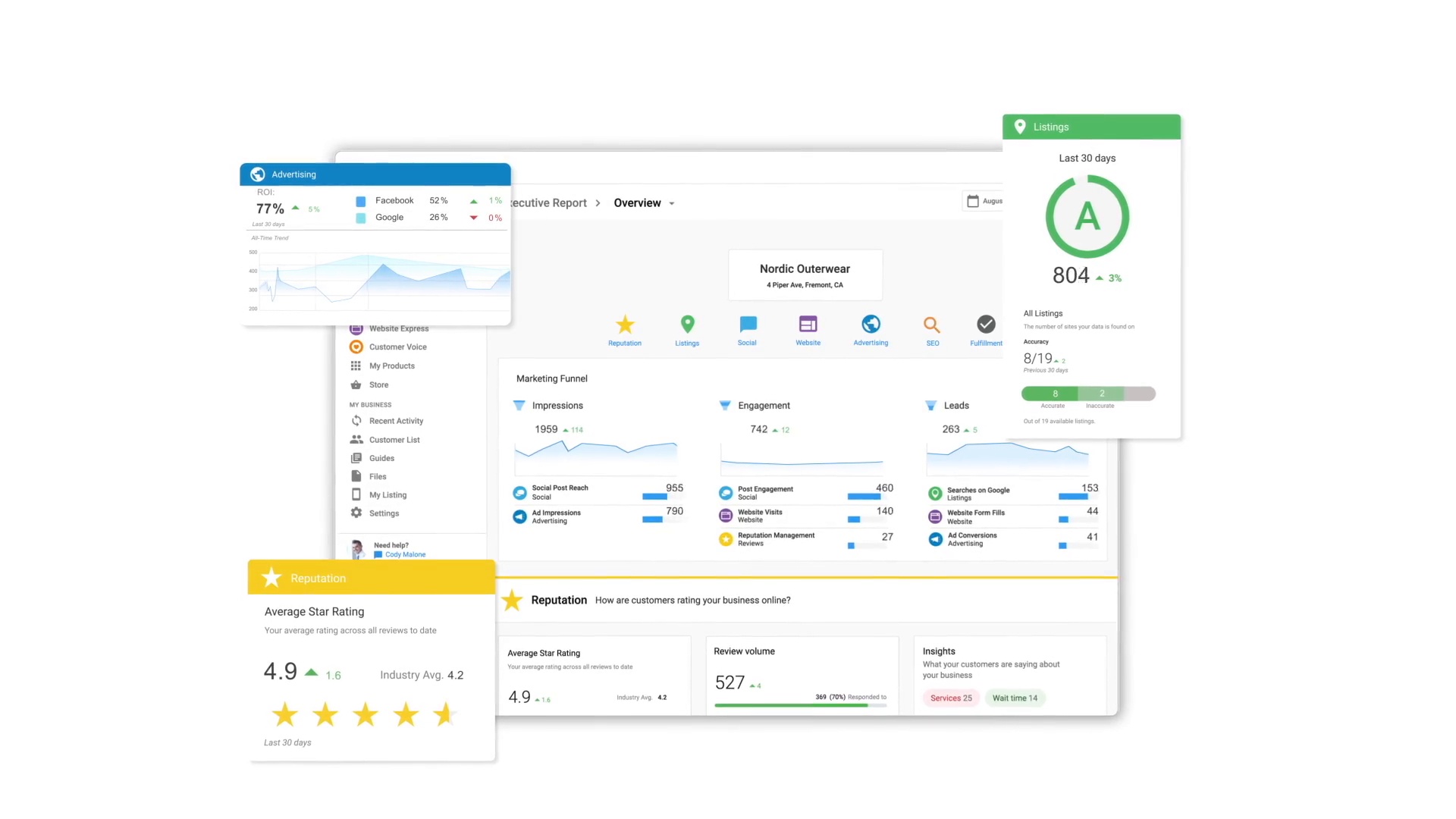Select the Fulfillment checkmark icon
The width and height of the screenshot is (1456, 819).
pos(986,325)
